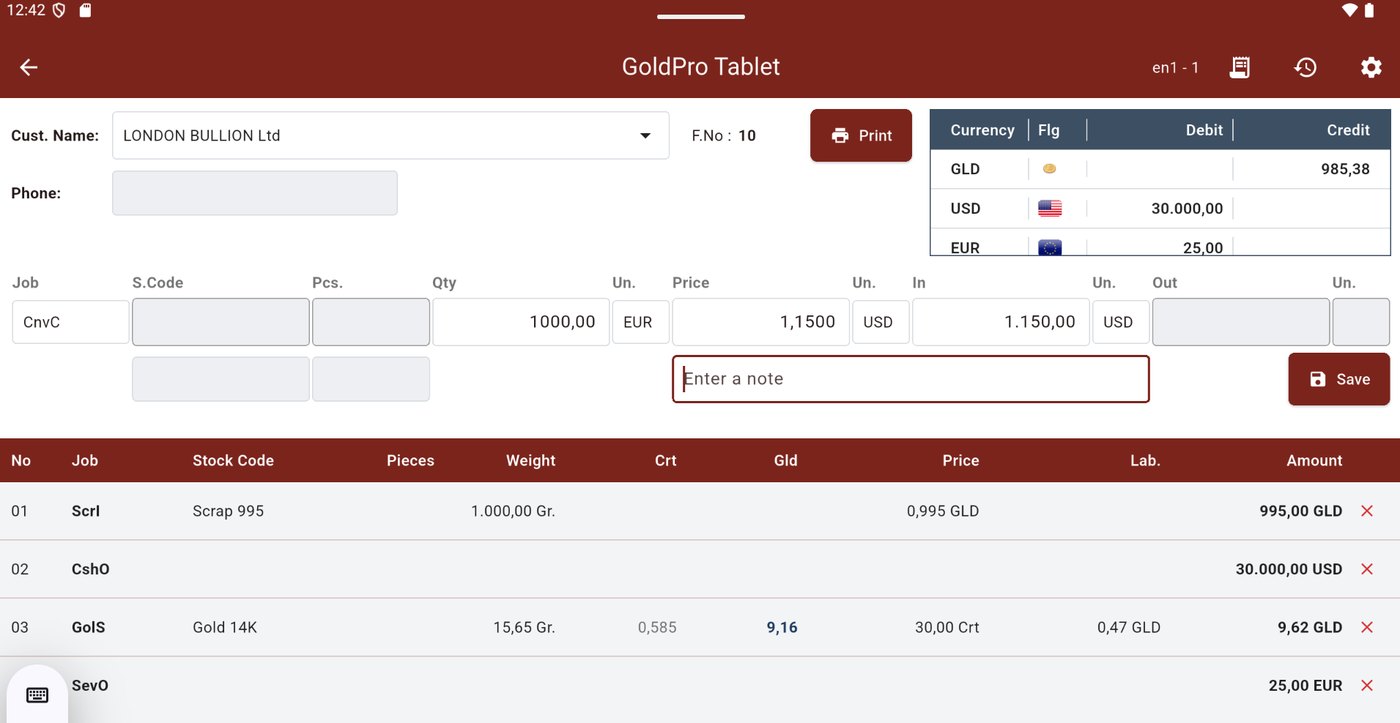The height and width of the screenshot is (723, 1400).
Task: Click the Credit column header
Action: 1348,130
